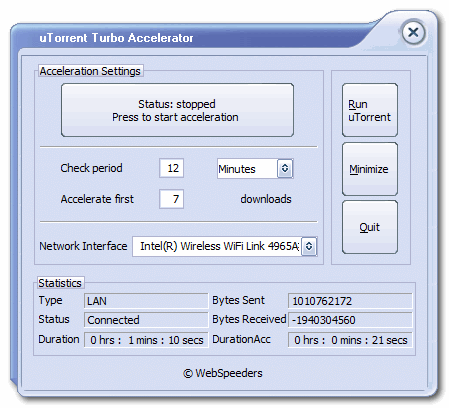Click the uTorrent Turbo Accelerator title text

(116, 38)
